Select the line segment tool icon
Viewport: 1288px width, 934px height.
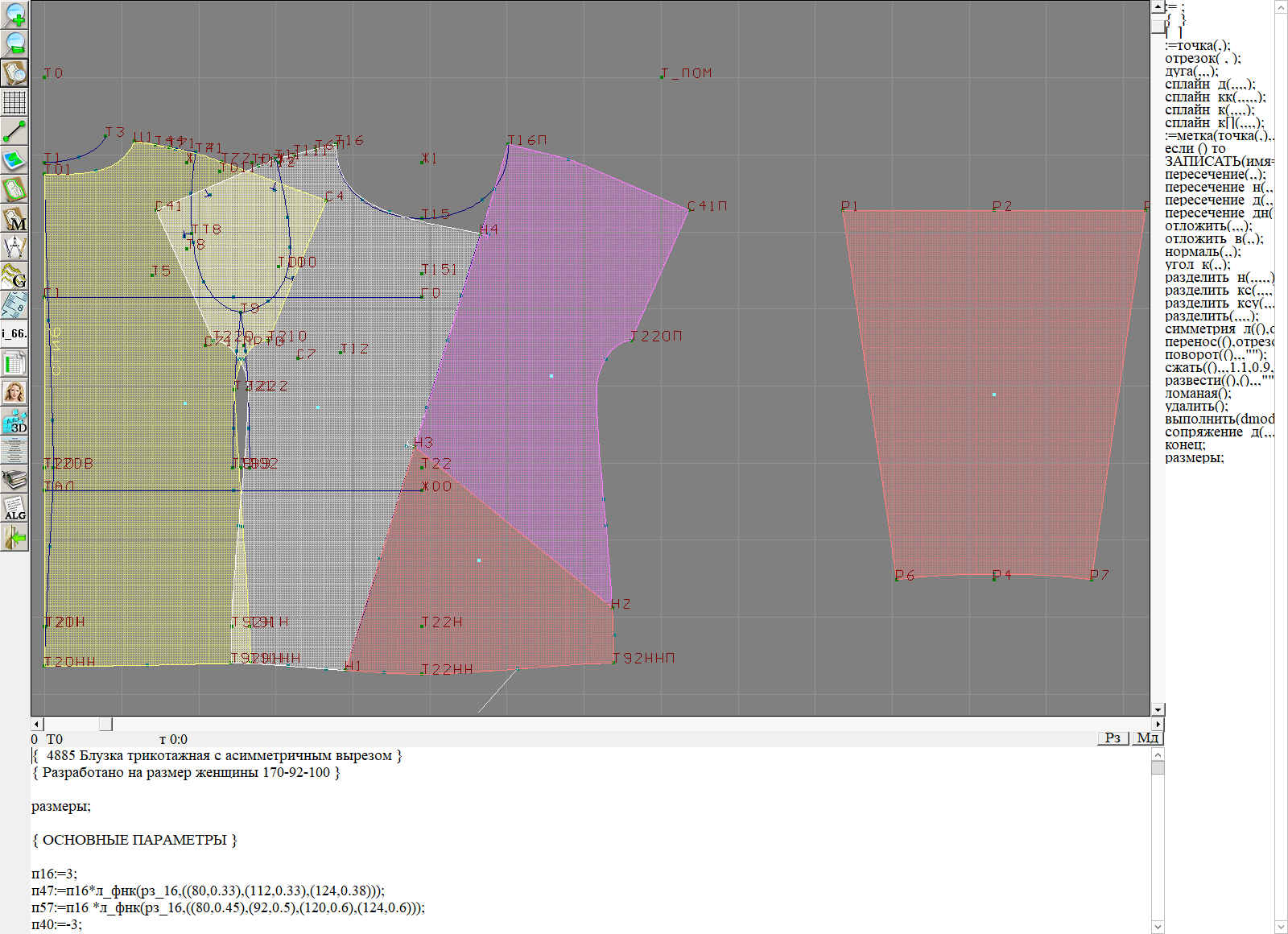pyautogui.click(x=14, y=131)
